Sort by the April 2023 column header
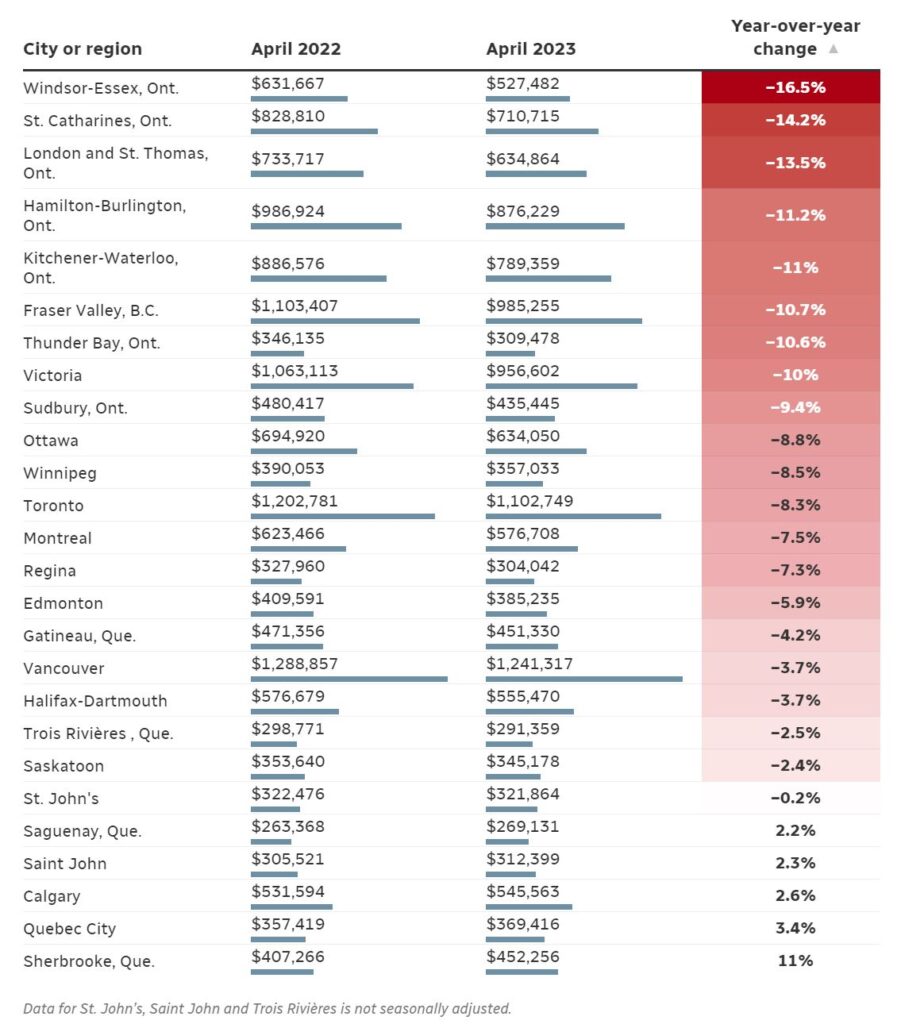 pyautogui.click(x=531, y=49)
